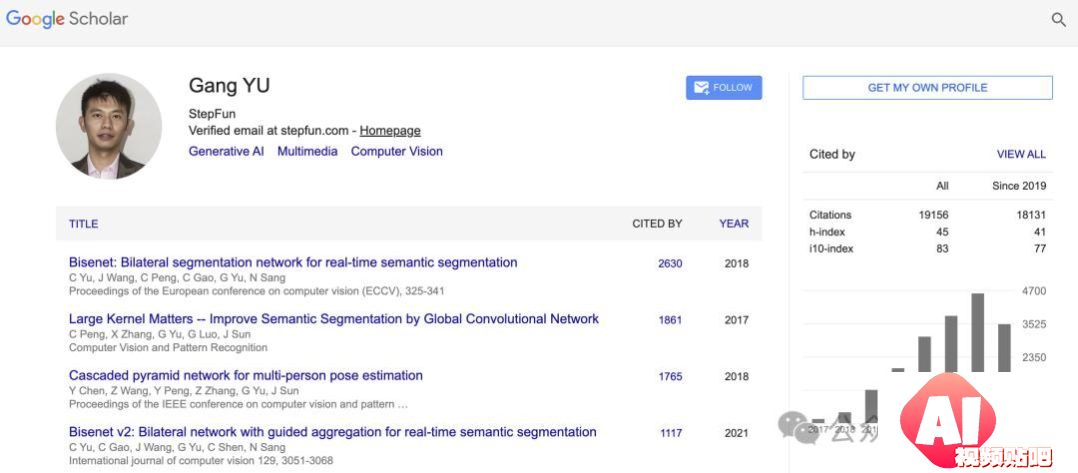Open Cascaded pyramid network paper
Viewport: 1078px width, 473px height.
245,375
